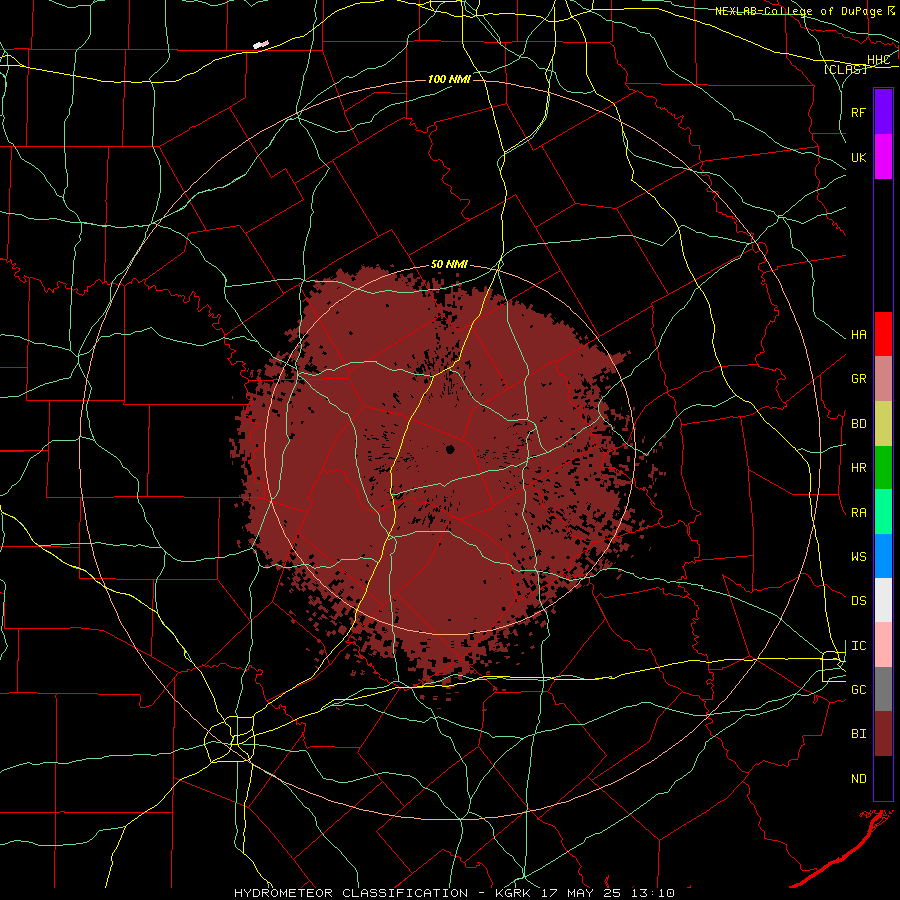
Task: Click the DS white legend swatch
Action: [883, 600]
